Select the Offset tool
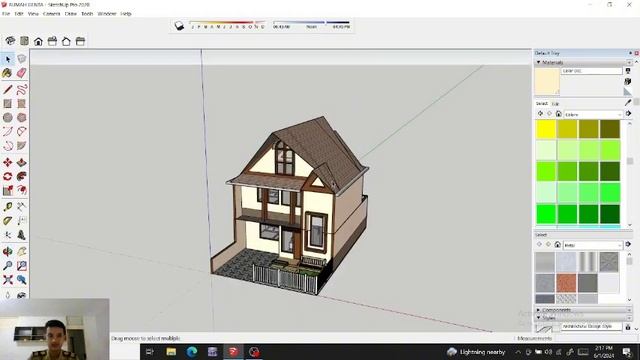The image size is (640, 360). pyautogui.click(x=22, y=190)
